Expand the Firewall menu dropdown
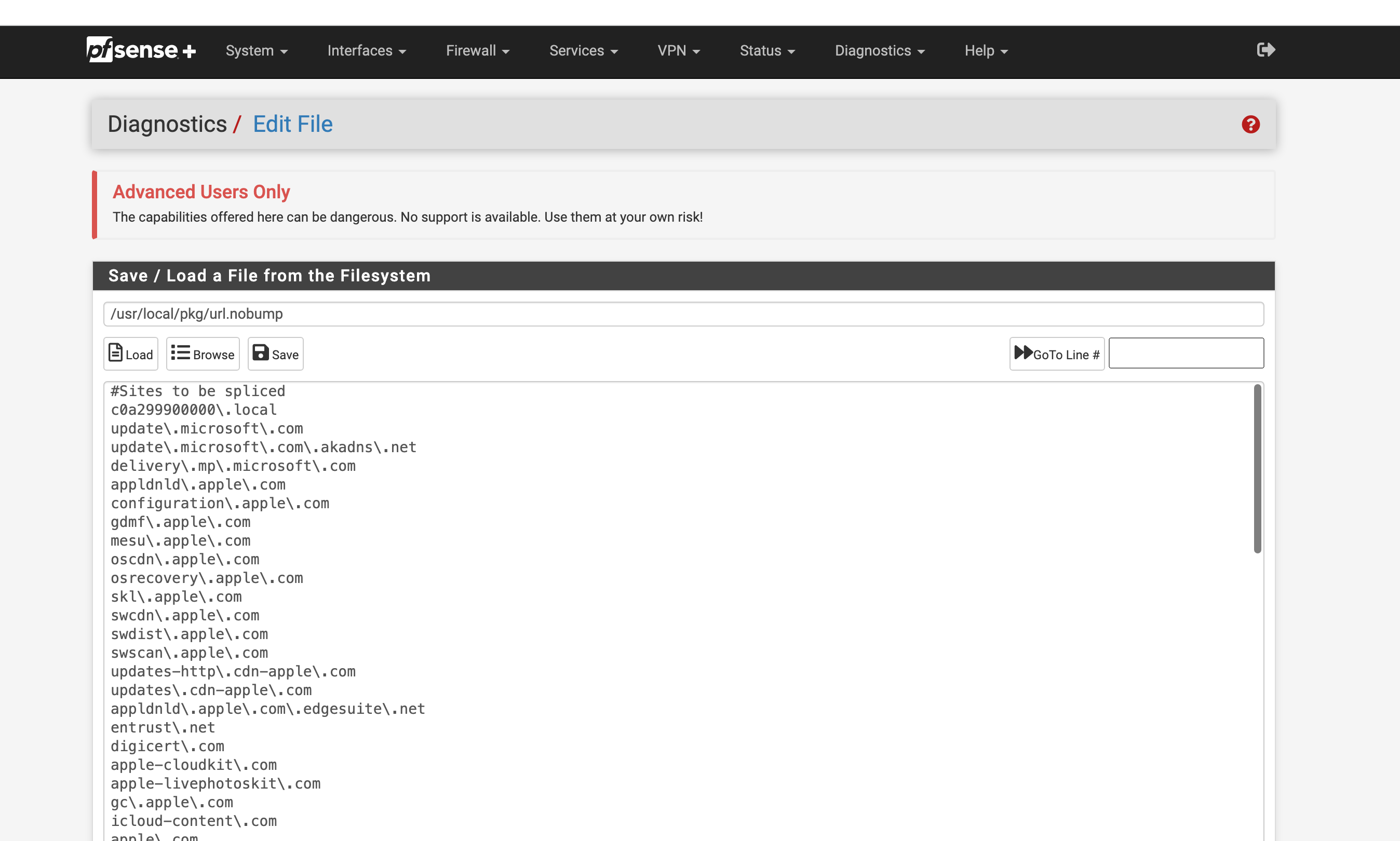1400x841 pixels. (477, 51)
